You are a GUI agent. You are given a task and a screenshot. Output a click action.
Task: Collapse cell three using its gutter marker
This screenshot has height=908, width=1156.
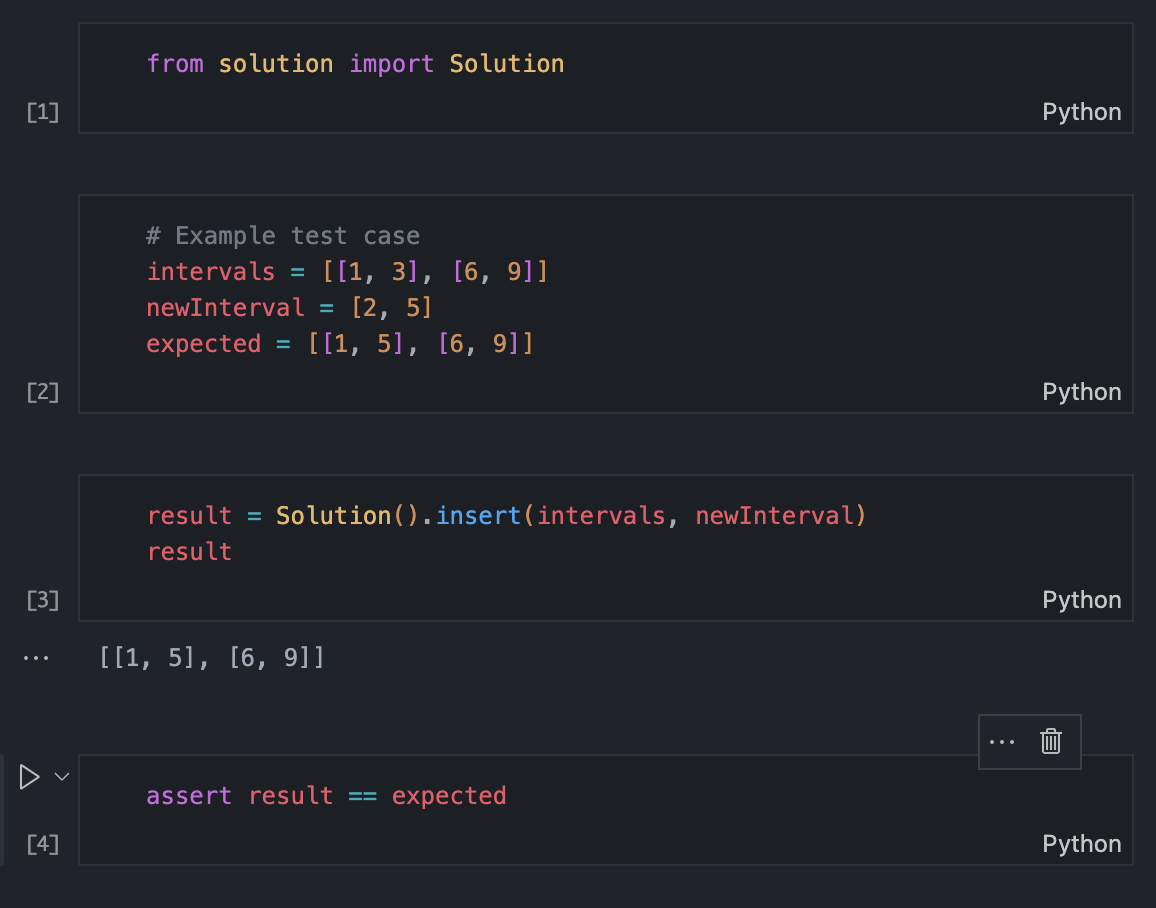(41, 600)
